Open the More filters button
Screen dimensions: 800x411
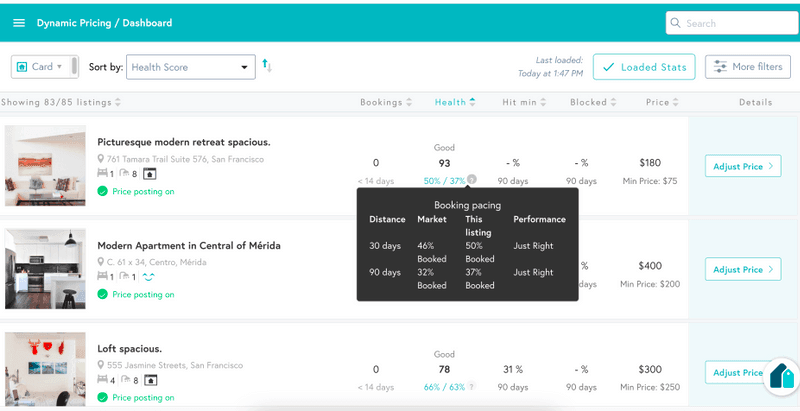(x=747, y=67)
